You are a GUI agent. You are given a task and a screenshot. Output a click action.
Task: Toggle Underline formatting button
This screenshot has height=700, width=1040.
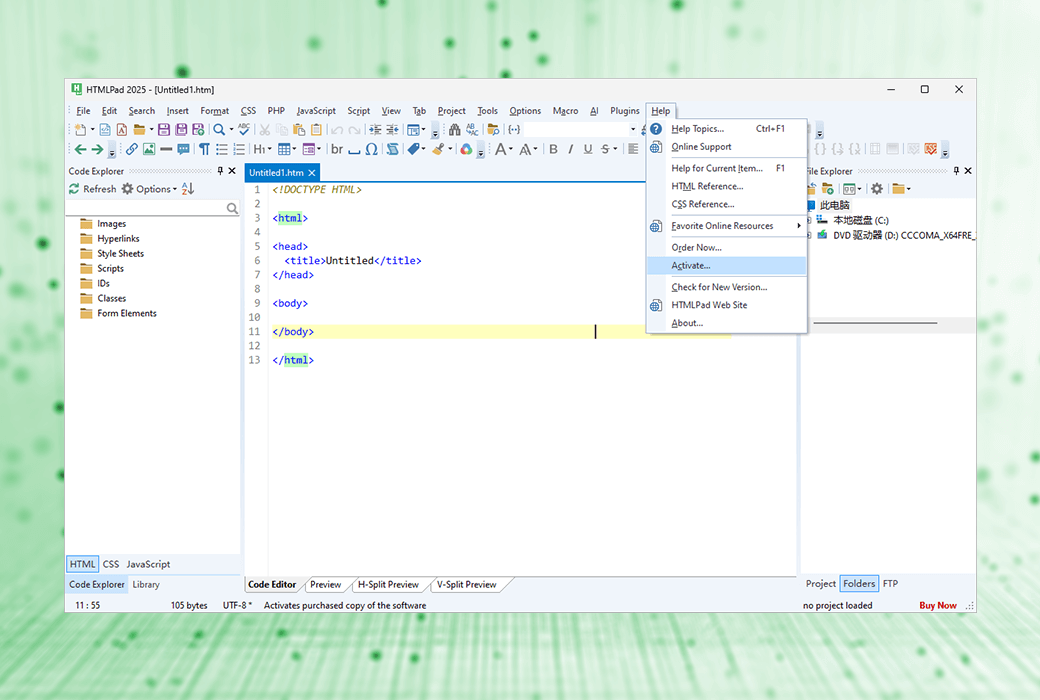coord(588,149)
